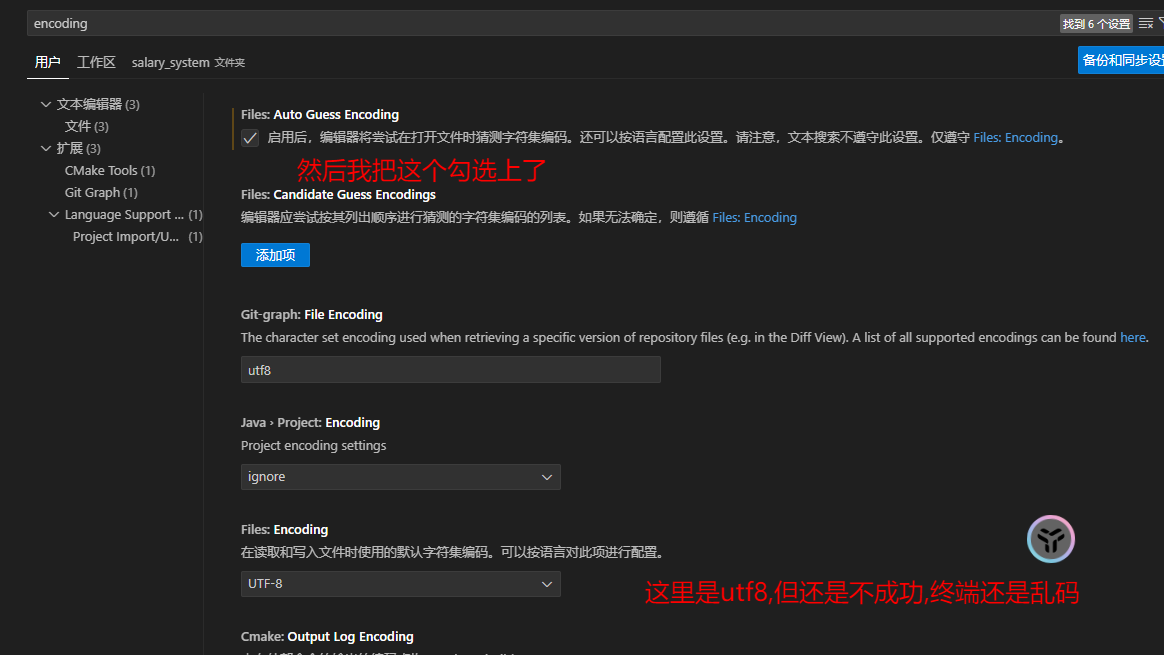Click the here link for supported encodings

point(1132,337)
